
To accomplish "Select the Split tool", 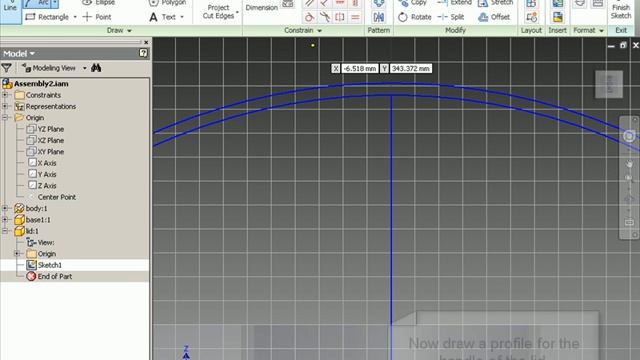I will click(x=451, y=17).
